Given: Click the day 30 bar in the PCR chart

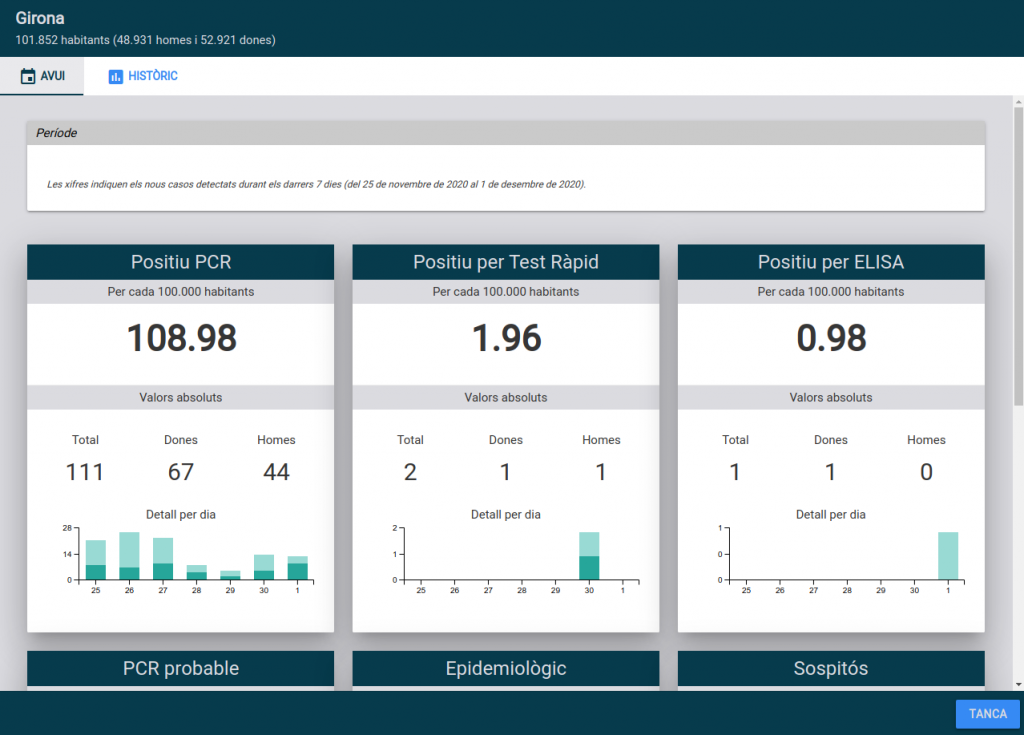Looking at the screenshot, I should (264, 567).
